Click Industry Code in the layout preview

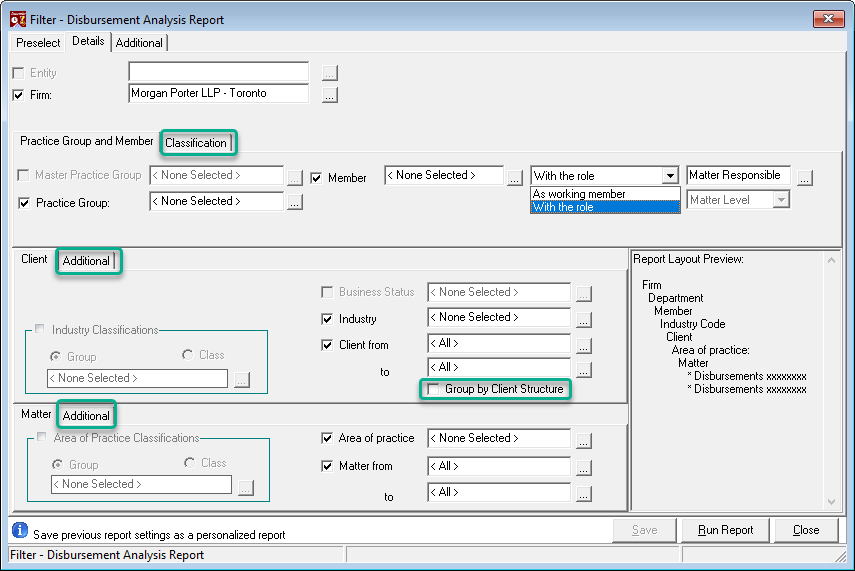click(x=693, y=324)
